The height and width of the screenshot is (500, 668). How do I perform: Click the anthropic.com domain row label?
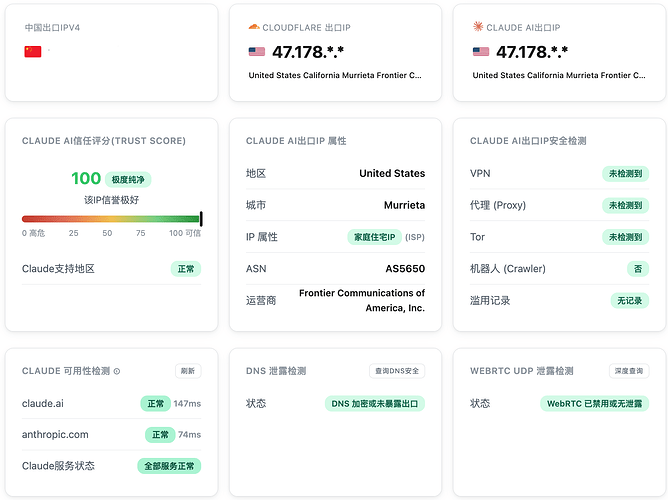[55, 434]
